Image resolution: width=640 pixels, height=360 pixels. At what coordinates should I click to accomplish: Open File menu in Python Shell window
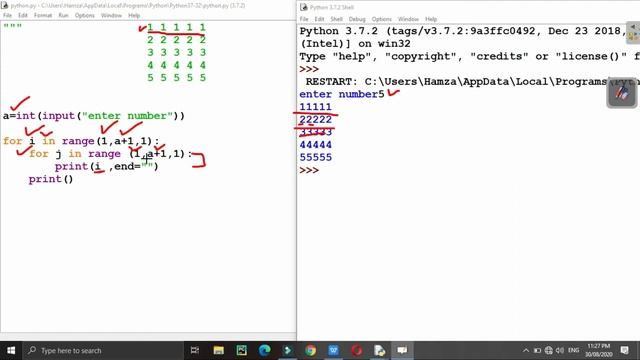click(x=304, y=19)
